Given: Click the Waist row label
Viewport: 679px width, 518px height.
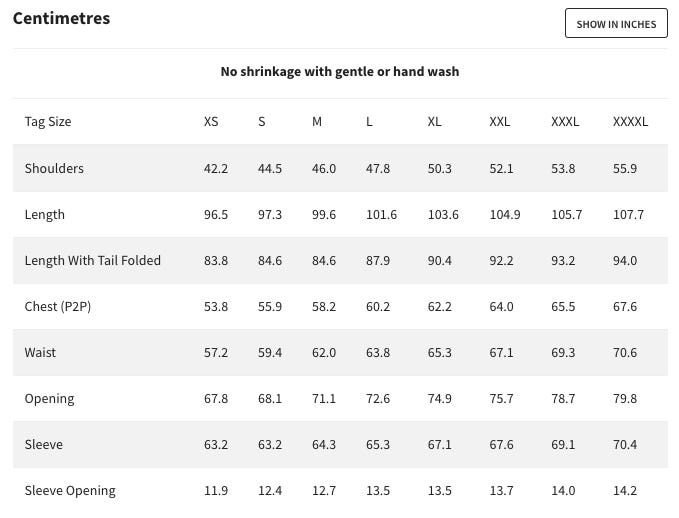Looking at the screenshot, I should [41, 352].
